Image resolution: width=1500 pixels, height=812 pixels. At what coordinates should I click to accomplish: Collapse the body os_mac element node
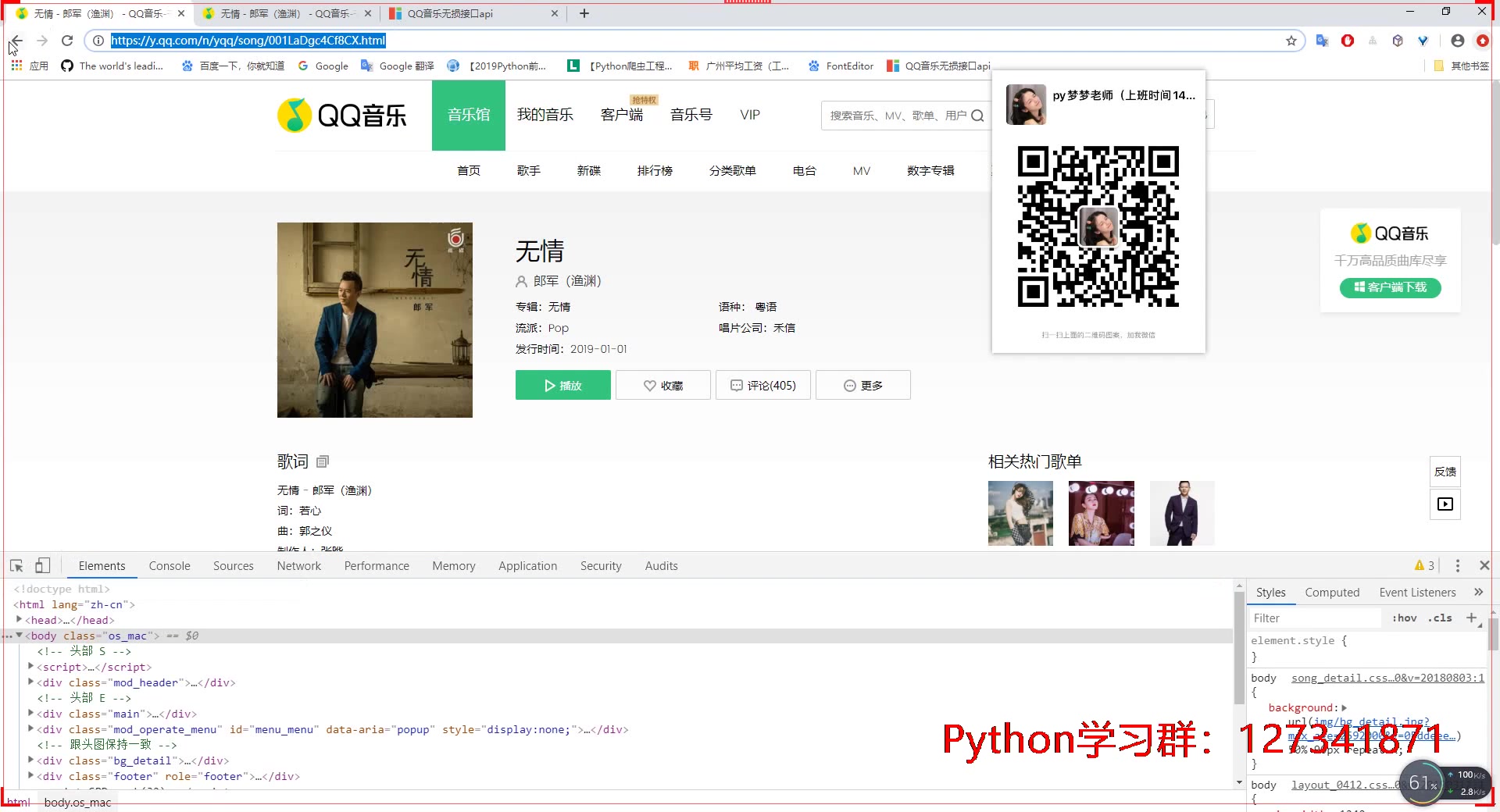(19, 636)
